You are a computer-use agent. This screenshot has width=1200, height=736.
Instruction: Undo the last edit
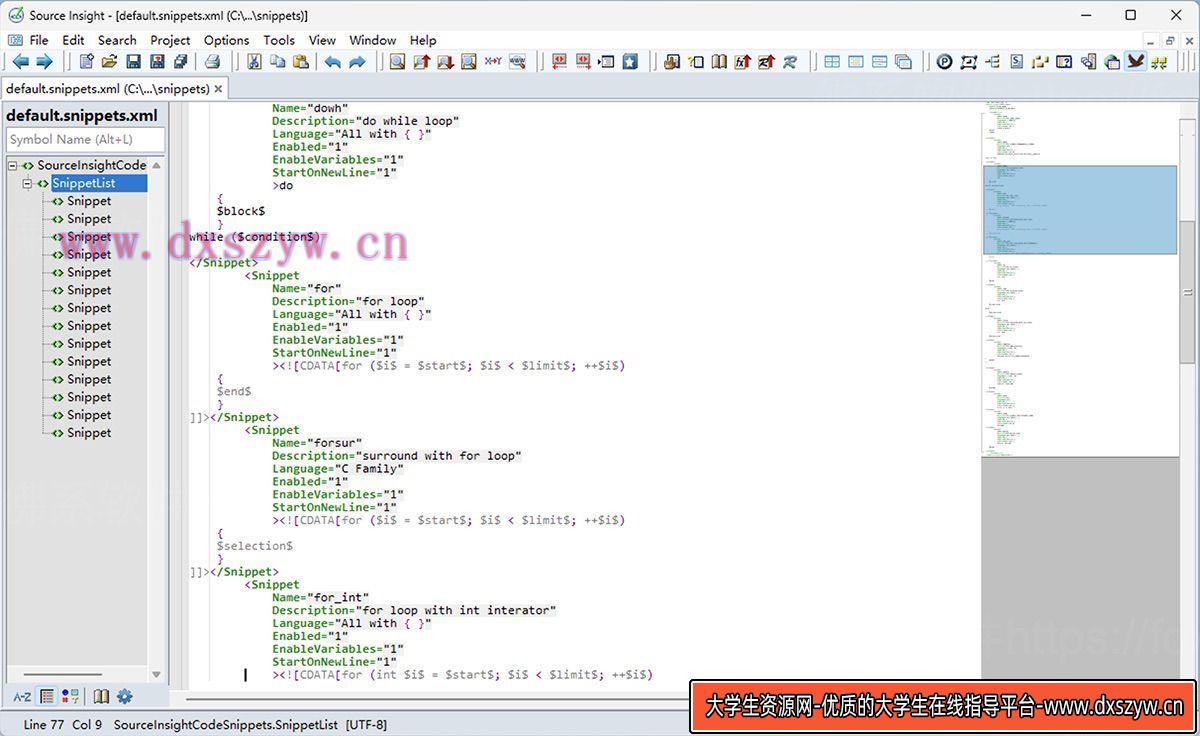click(x=333, y=62)
